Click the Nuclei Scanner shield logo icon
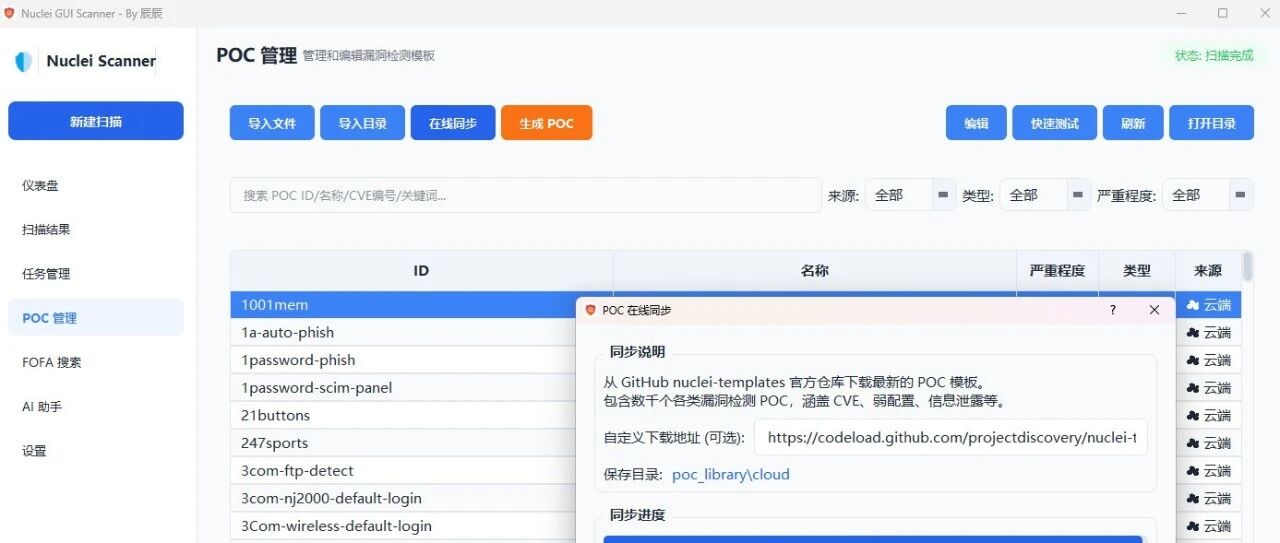1280x543 pixels. pyautogui.click(x=23, y=61)
